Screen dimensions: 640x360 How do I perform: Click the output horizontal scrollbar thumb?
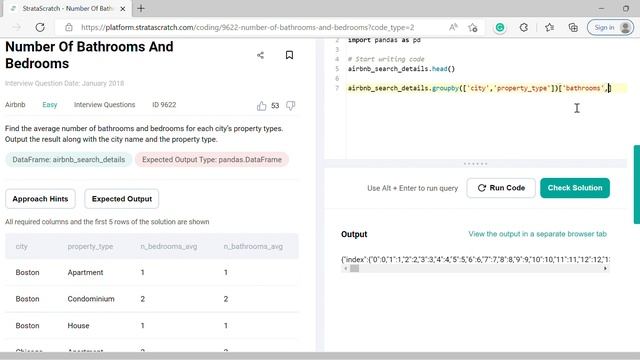click(354, 269)
